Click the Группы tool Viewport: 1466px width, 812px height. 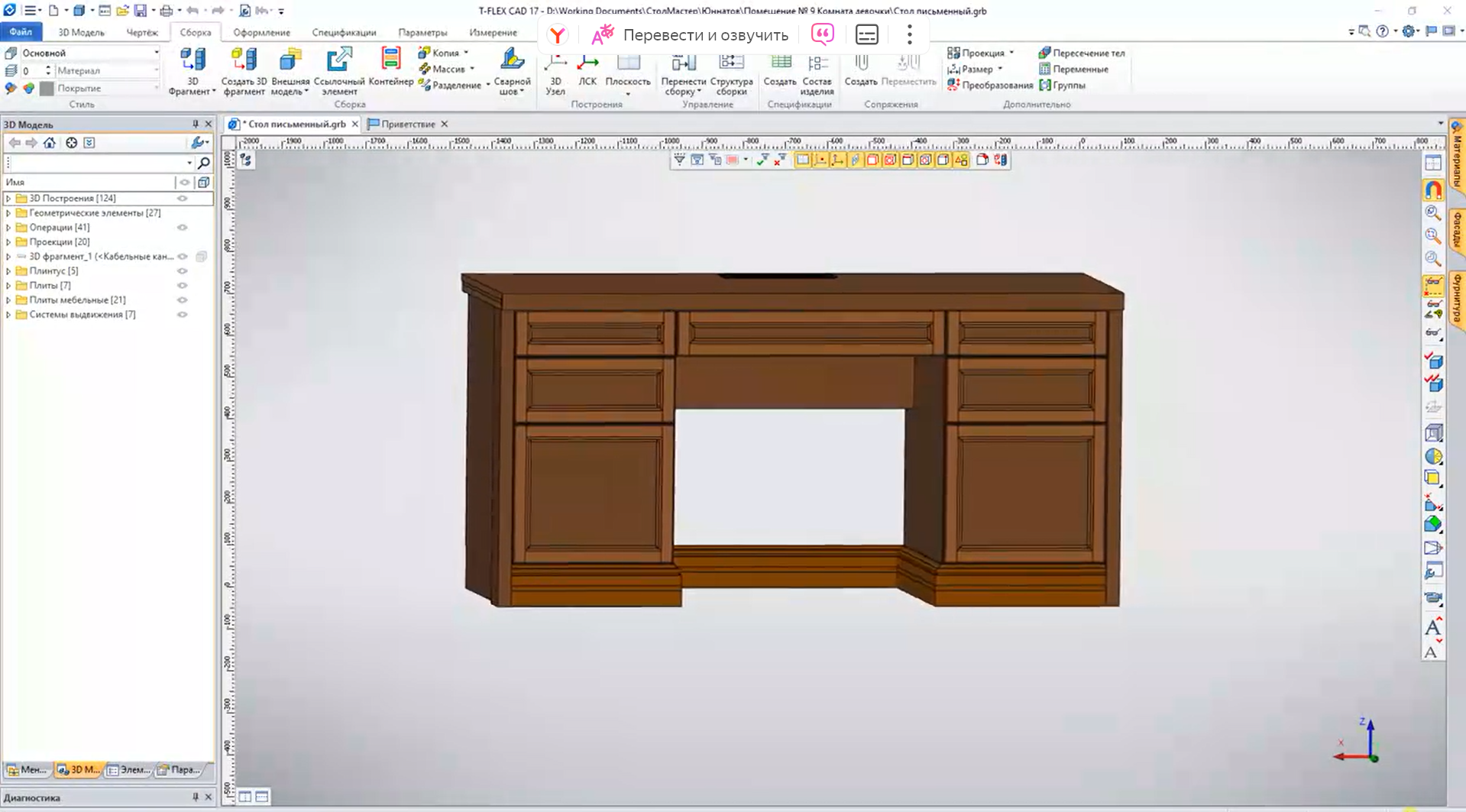pos(1062,85)
